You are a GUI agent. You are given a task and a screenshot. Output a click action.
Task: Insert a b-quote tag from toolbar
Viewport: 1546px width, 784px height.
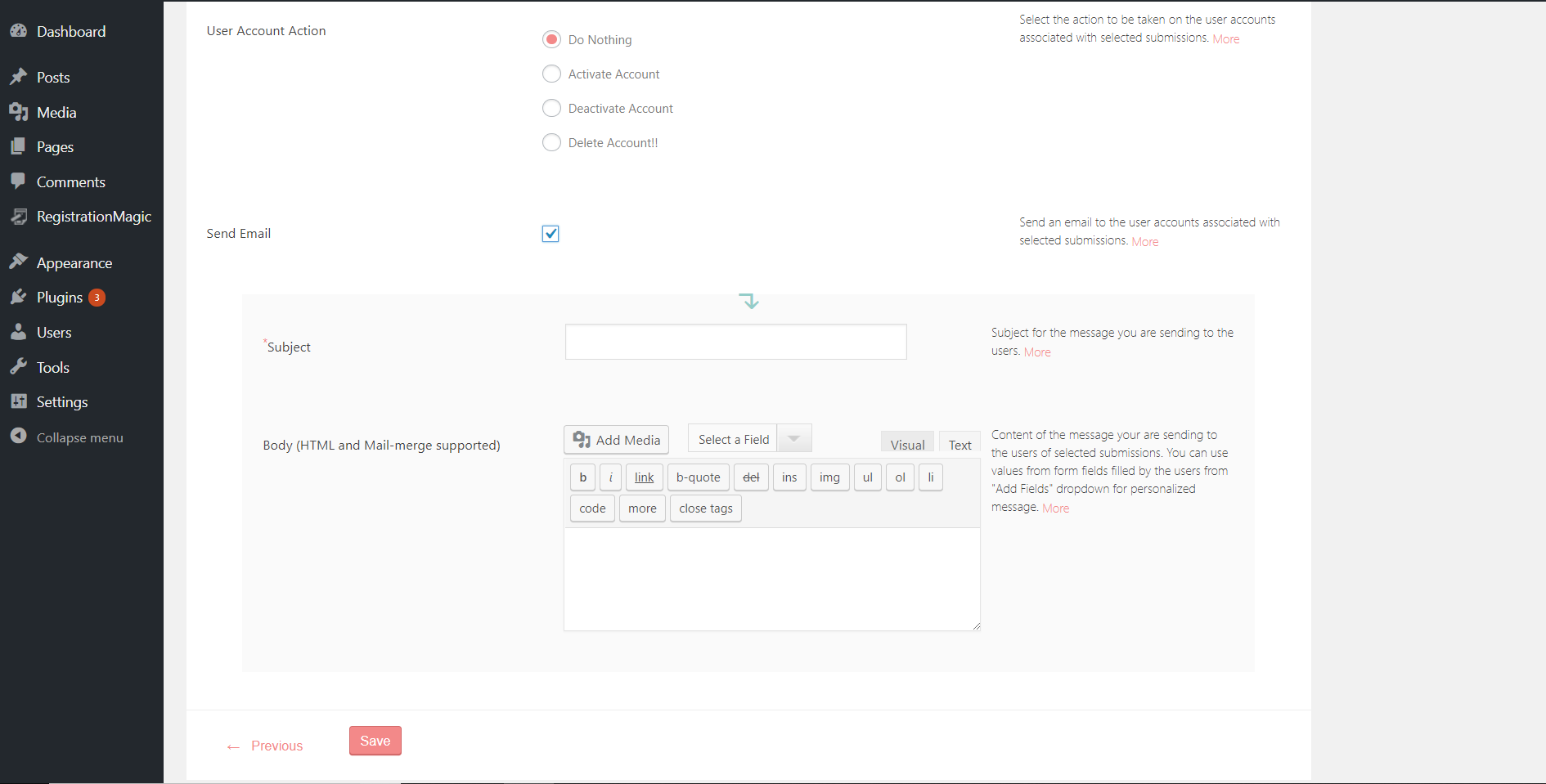(698, 477)
